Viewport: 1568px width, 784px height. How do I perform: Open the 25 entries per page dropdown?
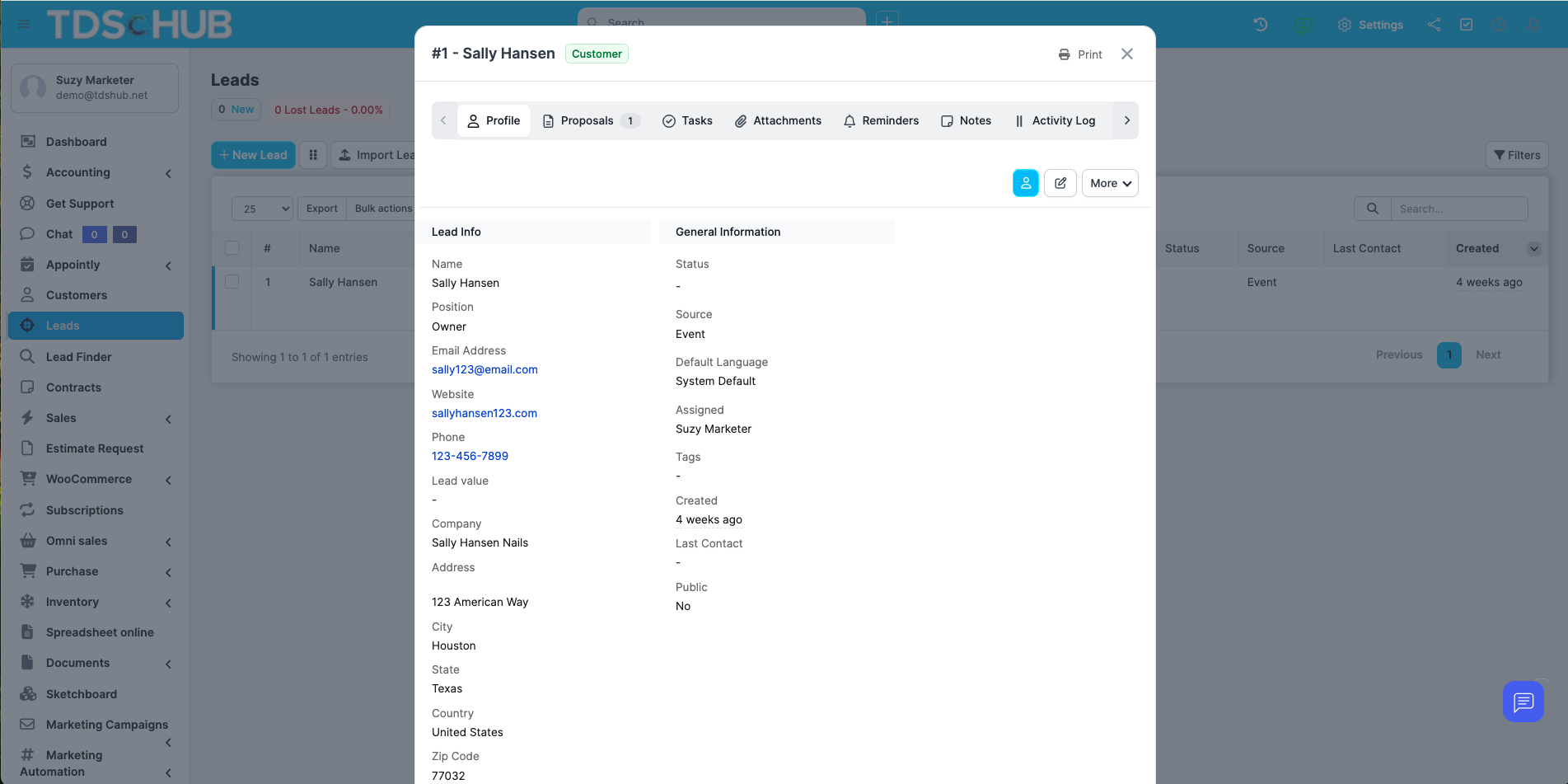[x=262, y=209]
